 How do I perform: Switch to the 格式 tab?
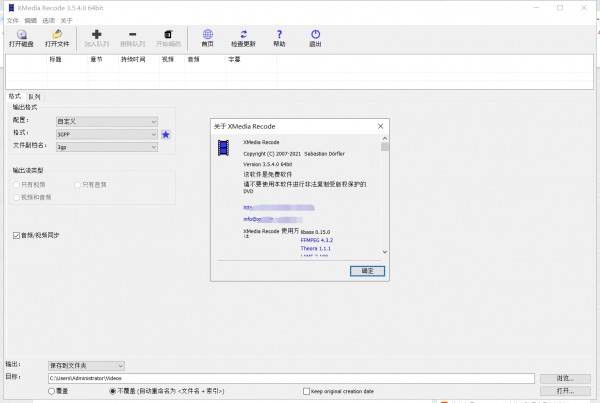pyautogui.click(x=15, y=96)
